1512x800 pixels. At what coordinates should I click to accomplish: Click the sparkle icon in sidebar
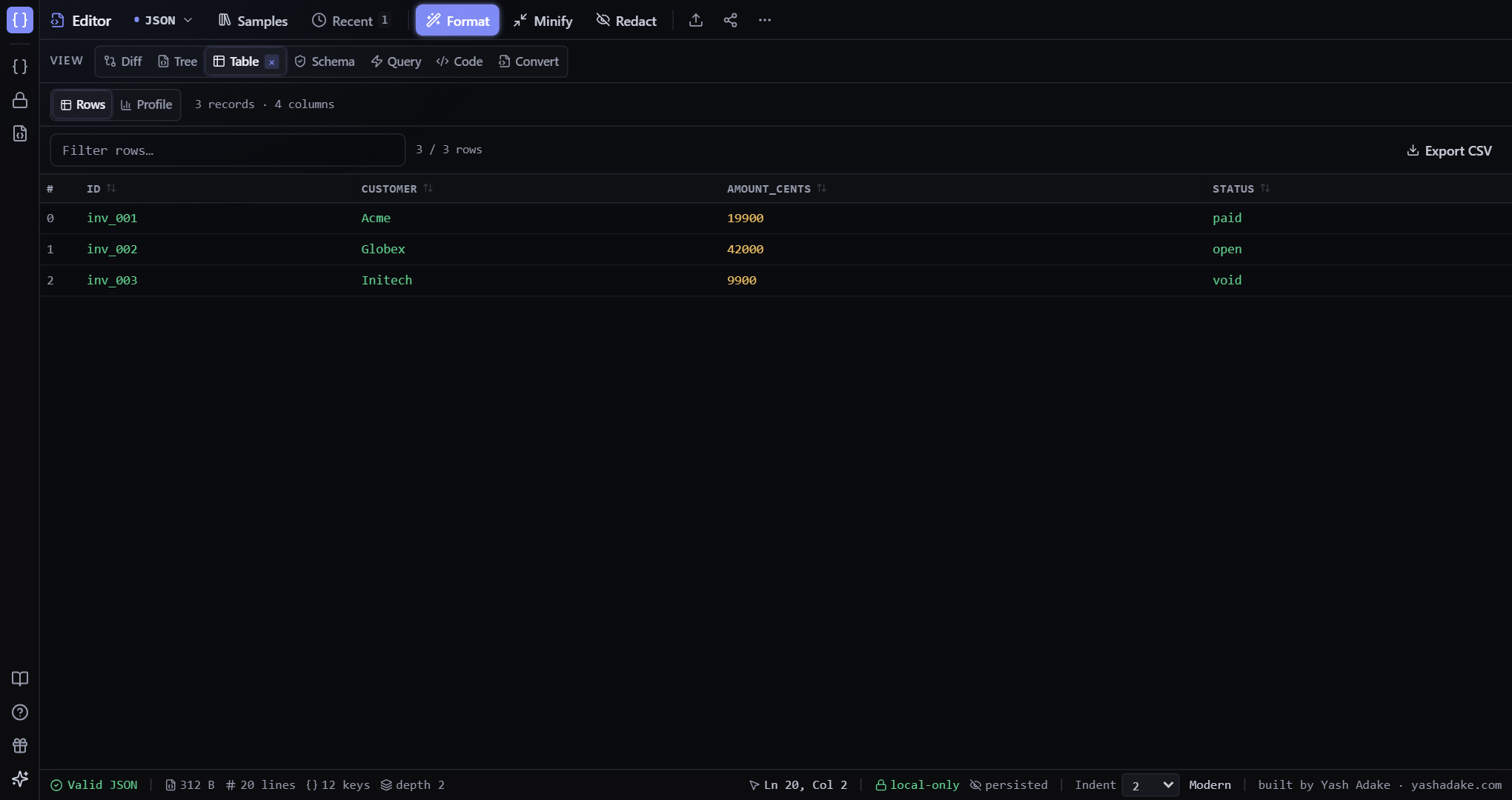click(x=20, y=779)
